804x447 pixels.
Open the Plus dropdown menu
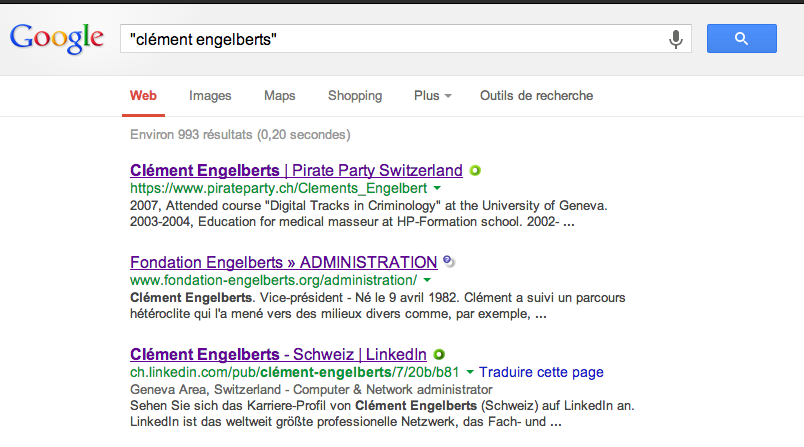click(432, 96)
